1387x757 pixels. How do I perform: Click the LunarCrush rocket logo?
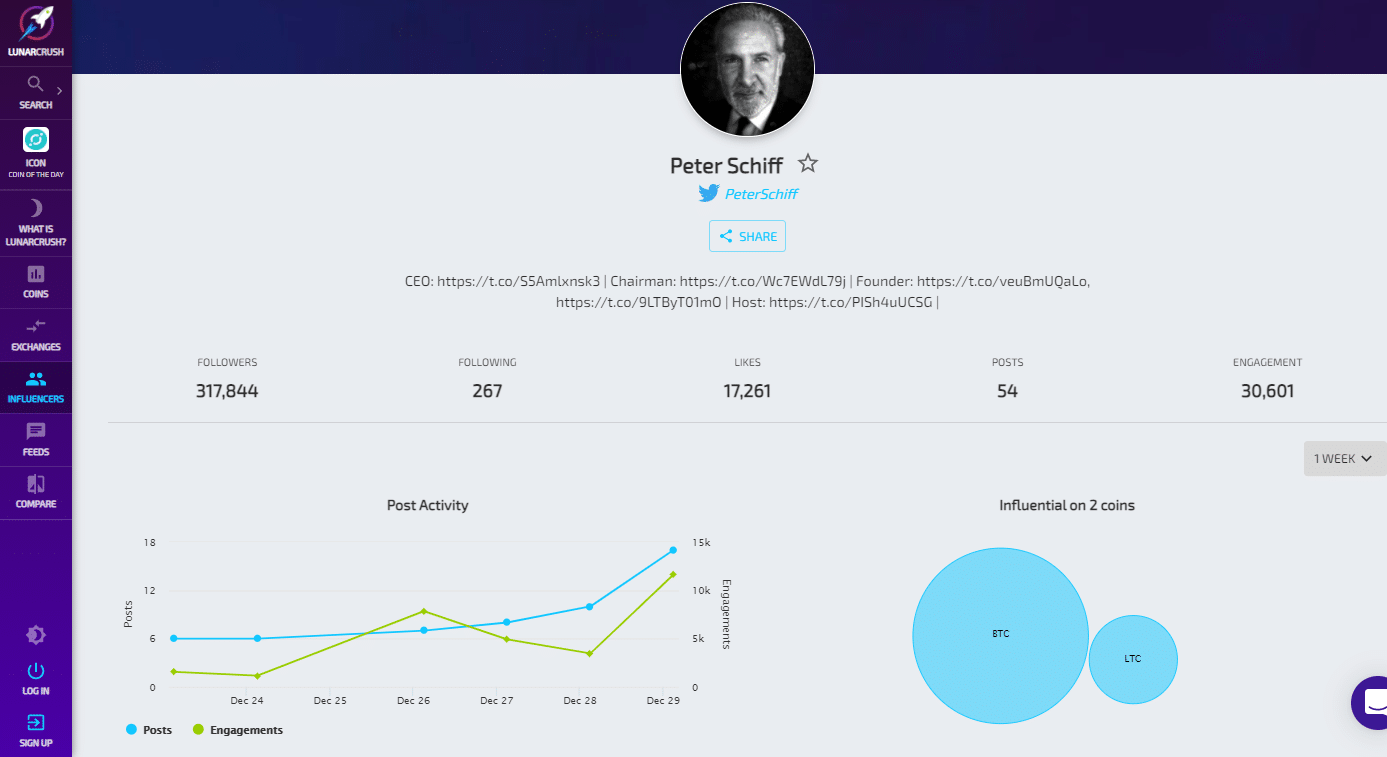36,25
